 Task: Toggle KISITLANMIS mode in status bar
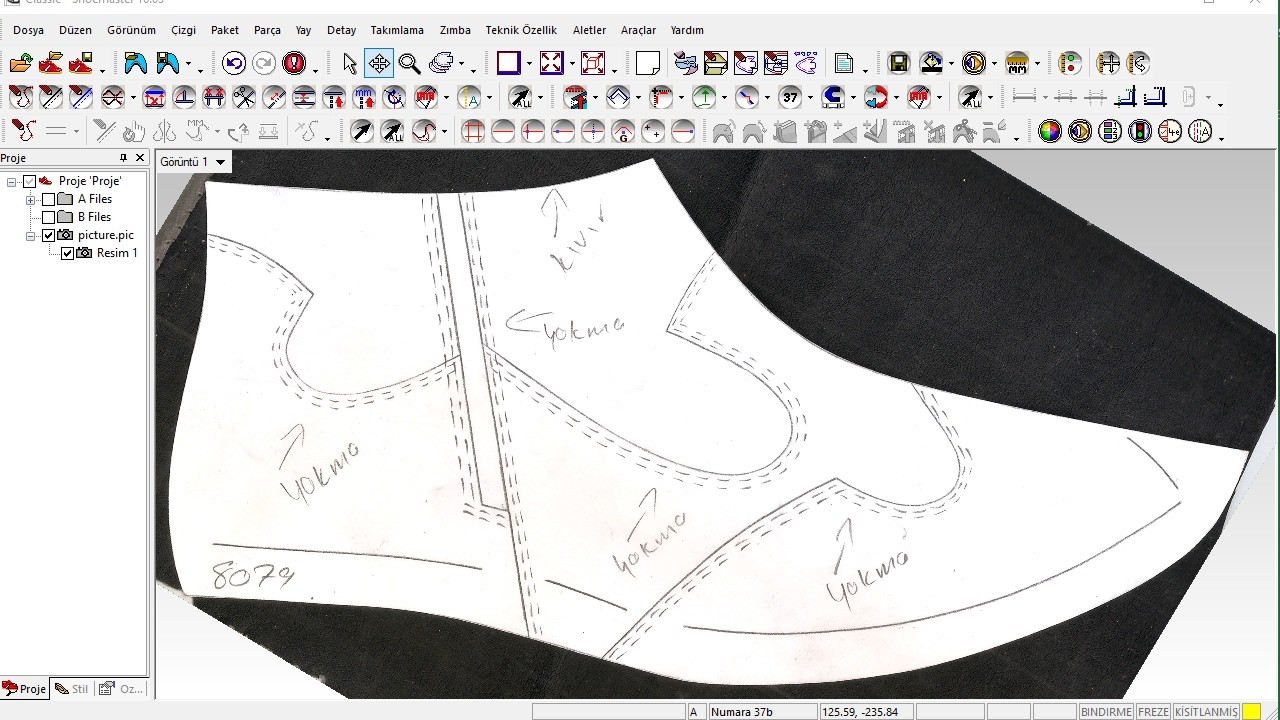1206,712
